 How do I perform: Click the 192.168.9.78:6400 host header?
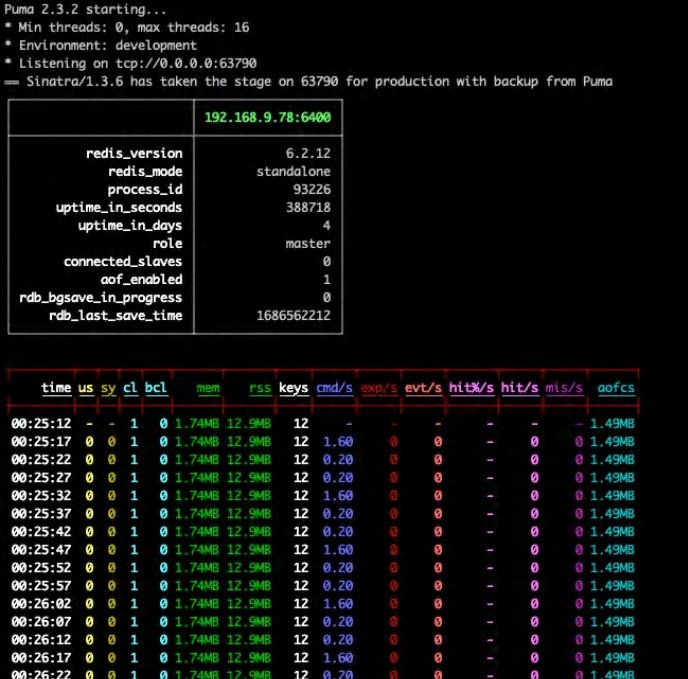(267, 117)
